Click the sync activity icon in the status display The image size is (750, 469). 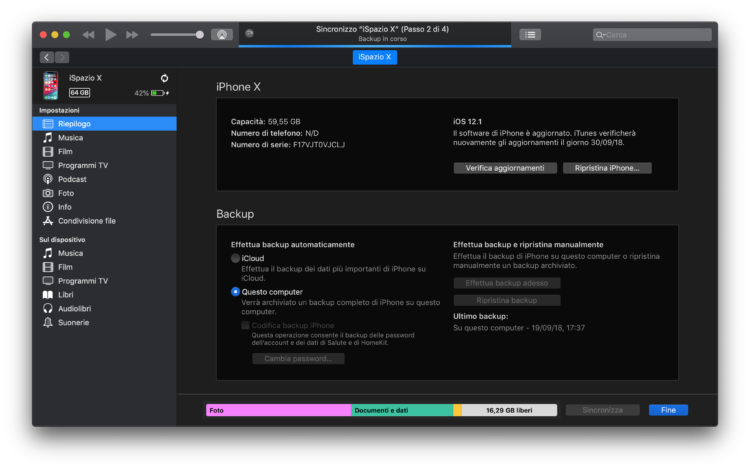(249, 33)
